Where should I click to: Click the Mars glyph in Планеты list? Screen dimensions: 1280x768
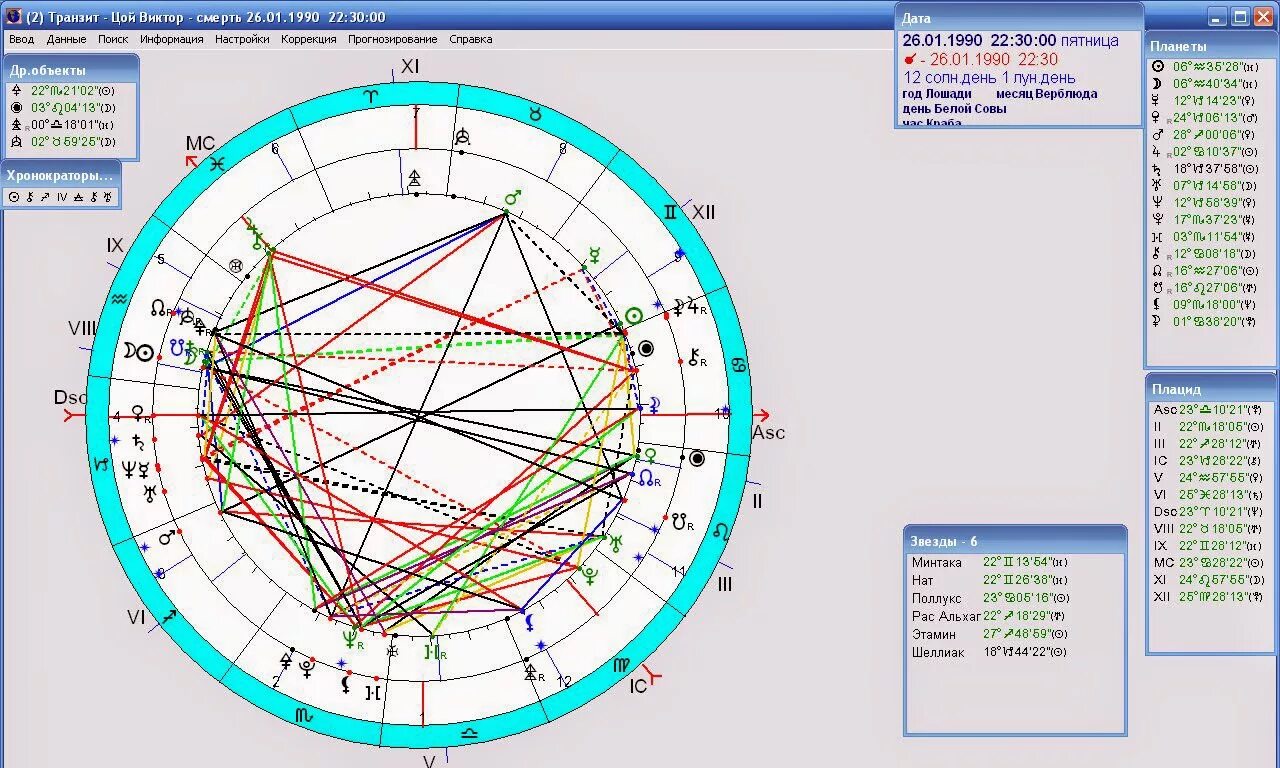(x=1158, y=134)
